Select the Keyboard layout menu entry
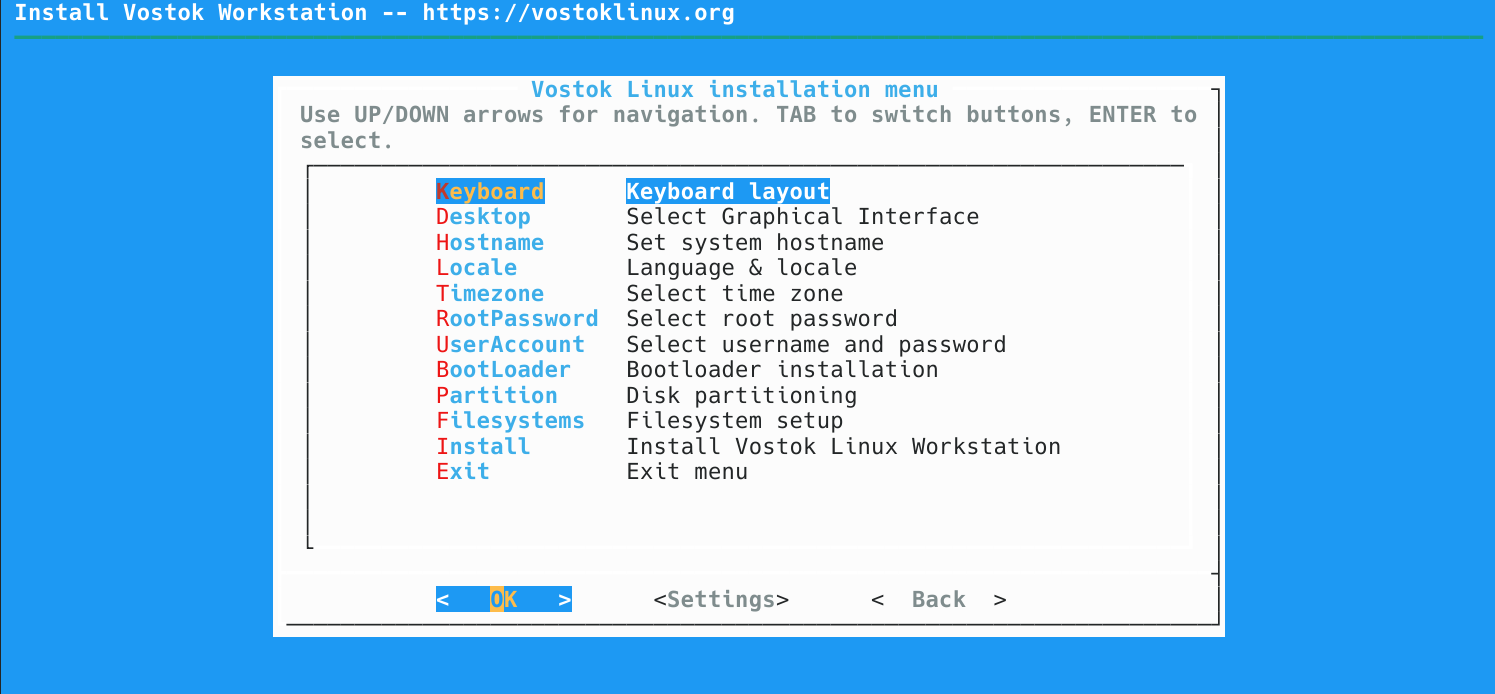 pos(490,191)
